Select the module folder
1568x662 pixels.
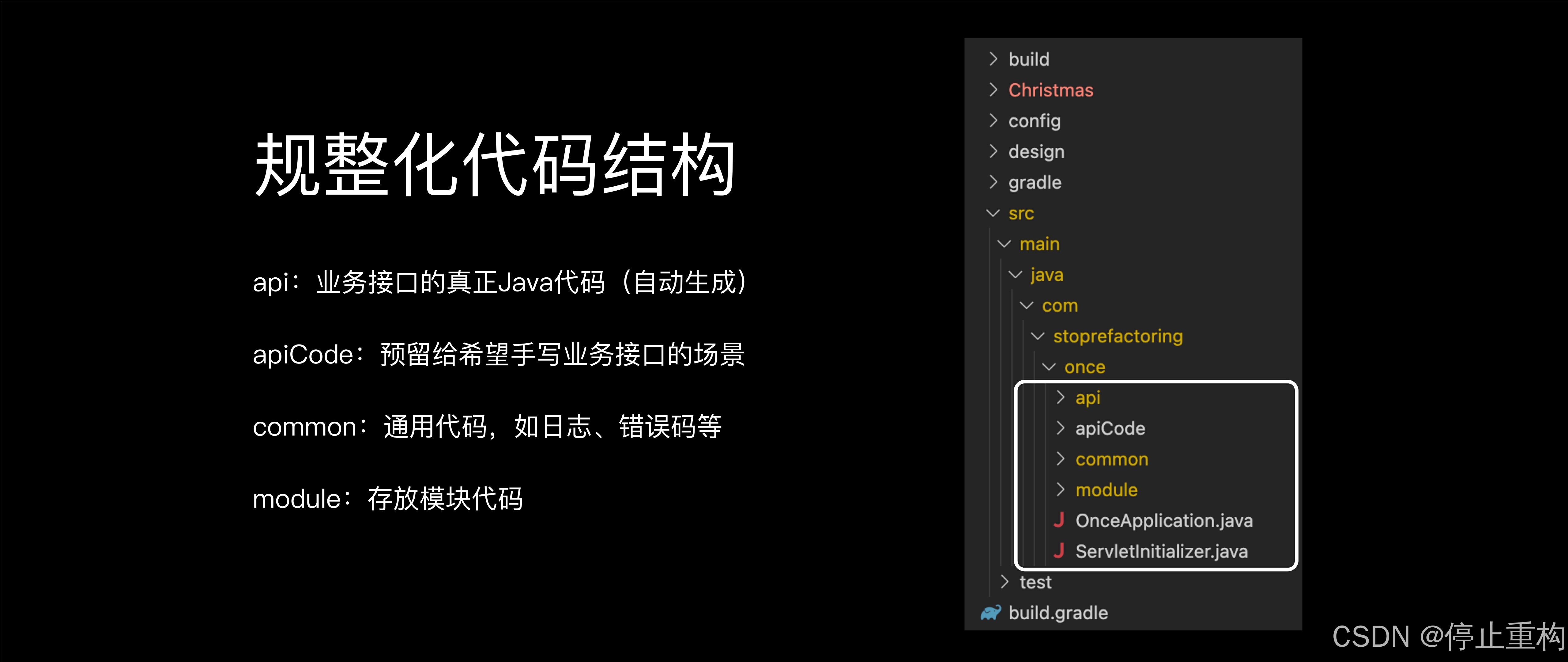click(1106, 489)
